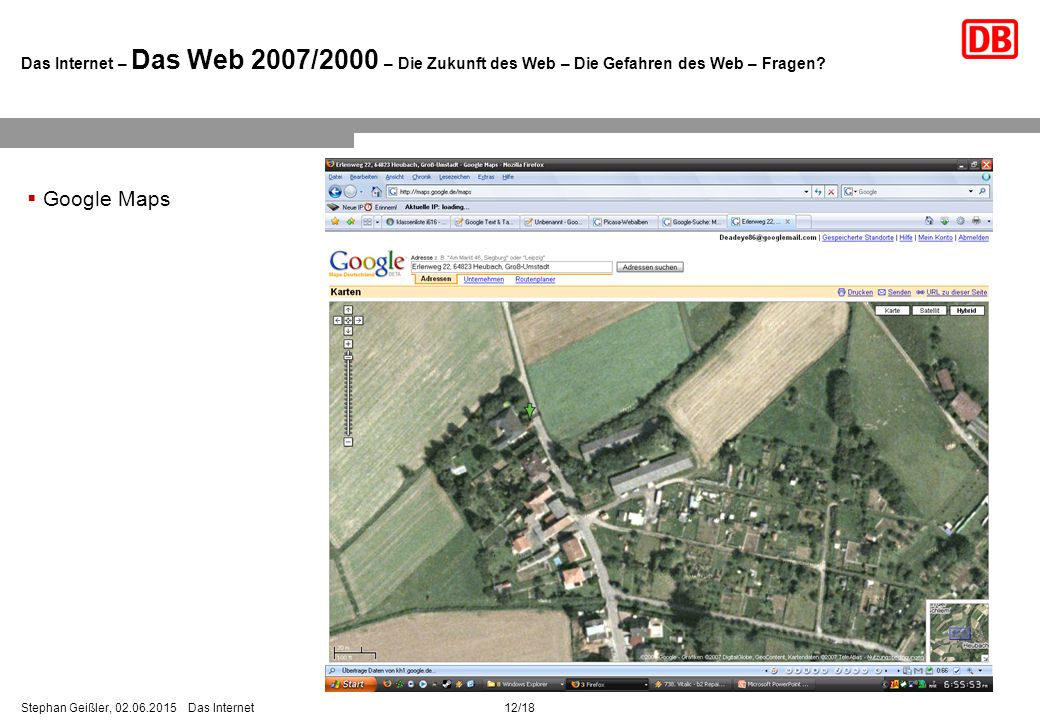Click the yellow star bookmark icon
The image size is (1040, 720).
point(335,221)
